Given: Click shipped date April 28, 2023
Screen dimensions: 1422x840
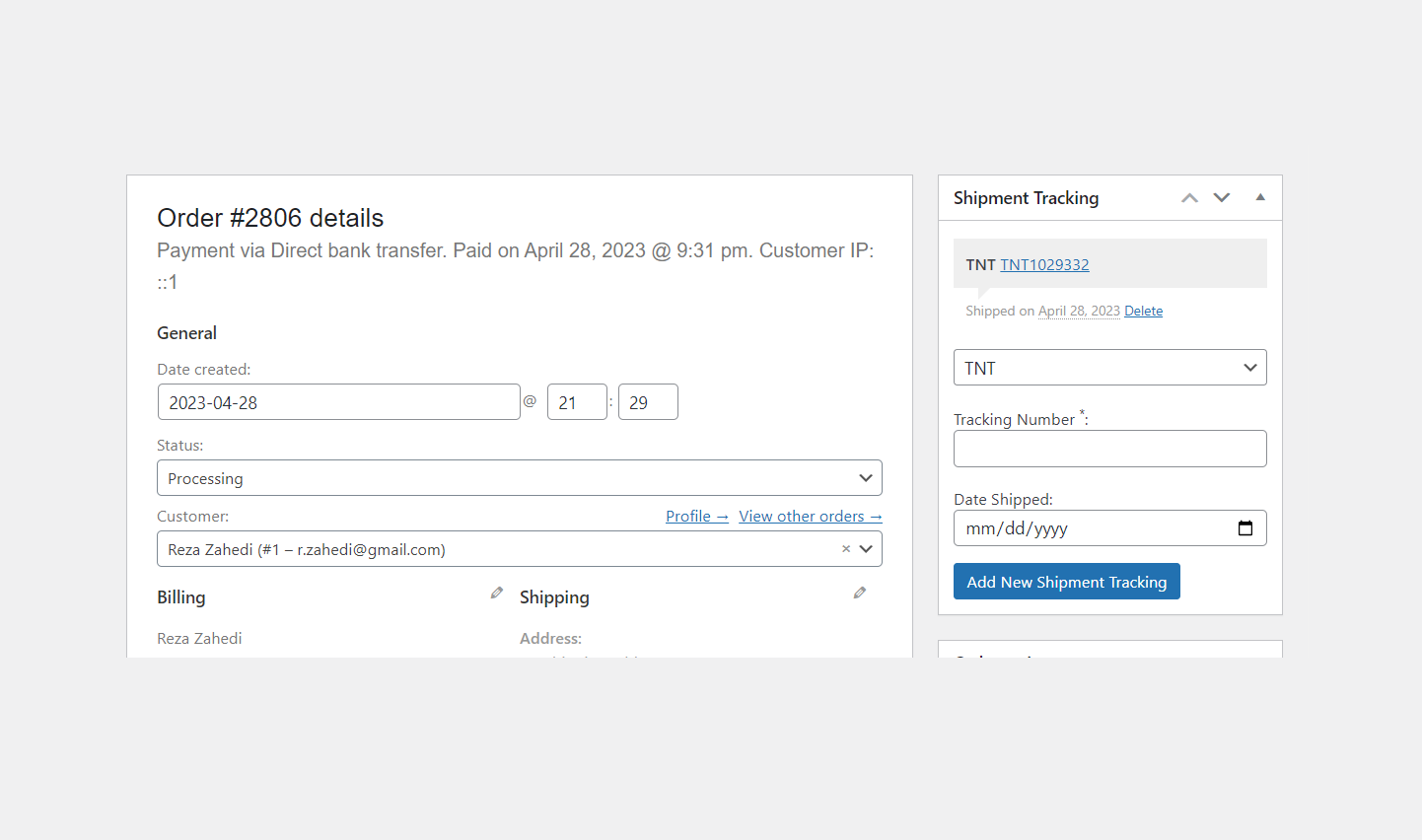Looking at the screenshot, I should pyautogui.click(x=1079, y=311).
